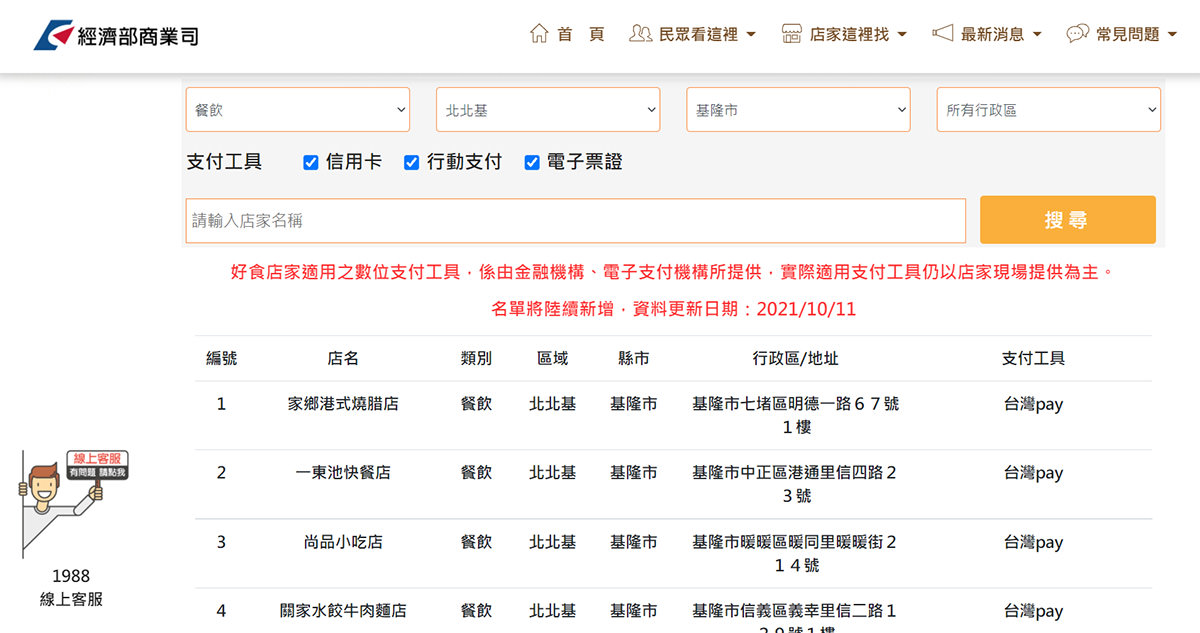Image resolution: width=1200 pixels, height=633 pixels.
Task: Uncheck the 行動支付 checkbox
Action: 411,163
